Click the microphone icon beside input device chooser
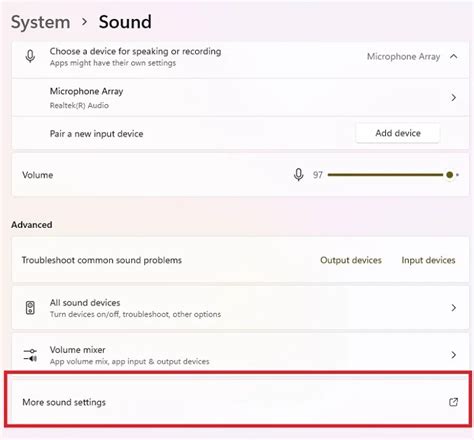Screen dimensions: 474x440 (x=30, y=56)
